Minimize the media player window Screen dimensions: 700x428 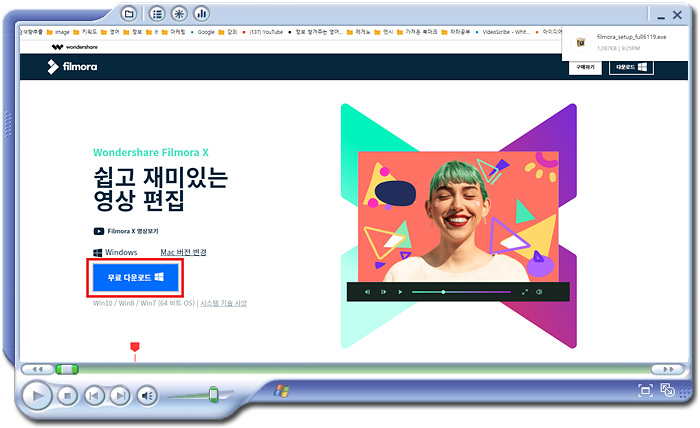pos(661,17)
